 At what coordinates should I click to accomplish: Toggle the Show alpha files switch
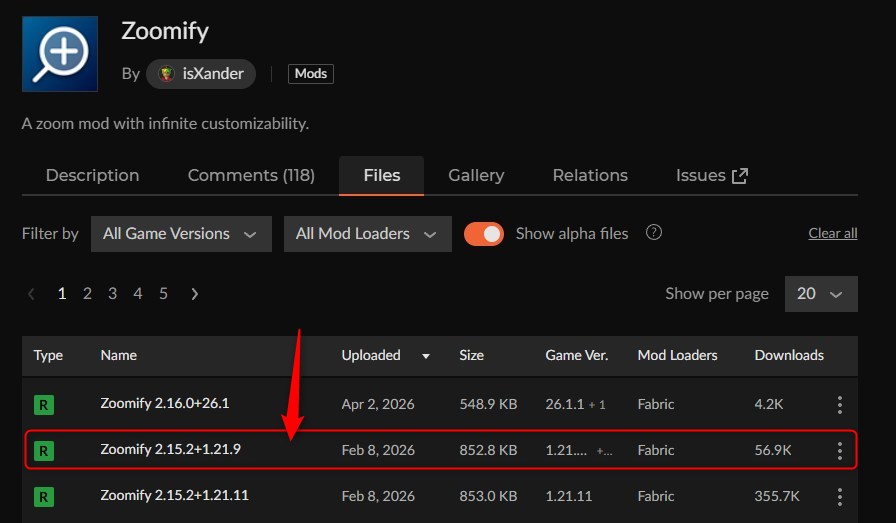tap(484, 233)
